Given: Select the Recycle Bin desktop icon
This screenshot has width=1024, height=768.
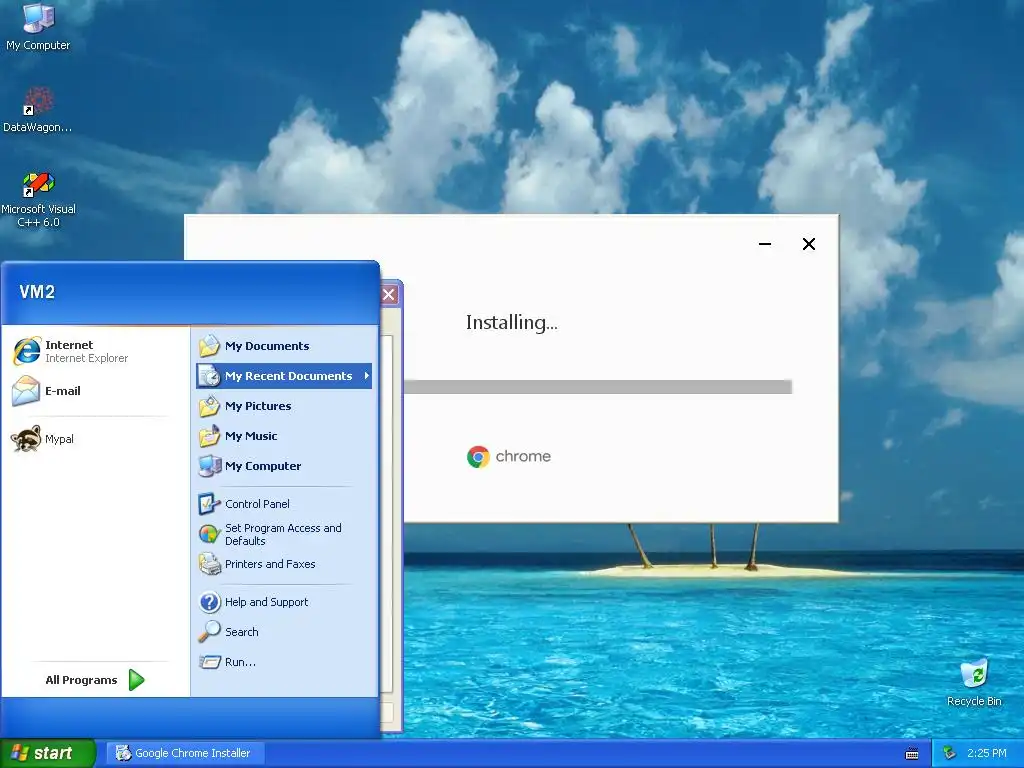Looking at the screenshot, I should 974,675.
